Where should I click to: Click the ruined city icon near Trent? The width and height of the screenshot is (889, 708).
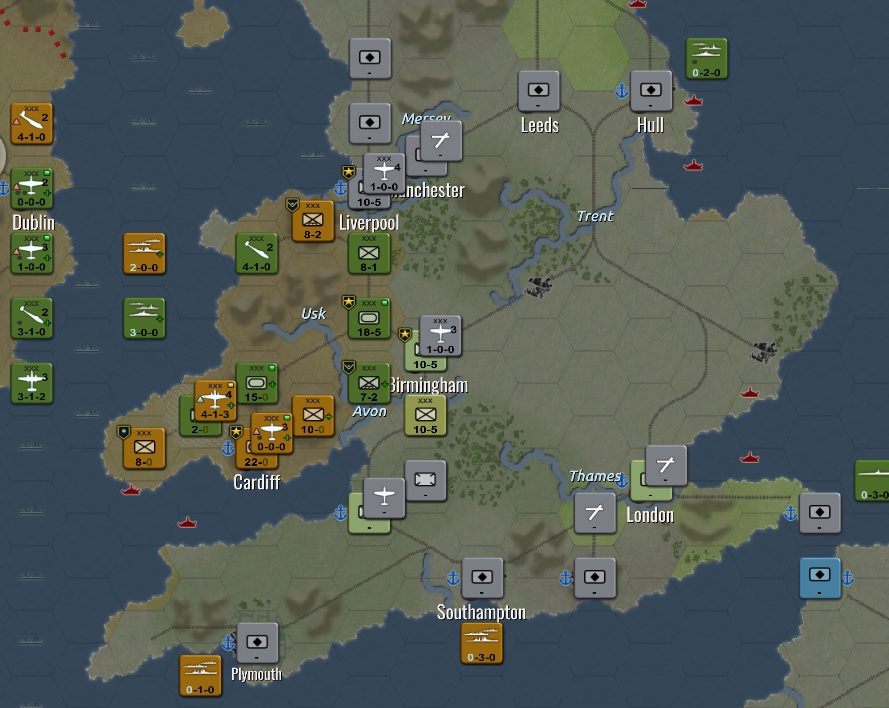point(539,287)
